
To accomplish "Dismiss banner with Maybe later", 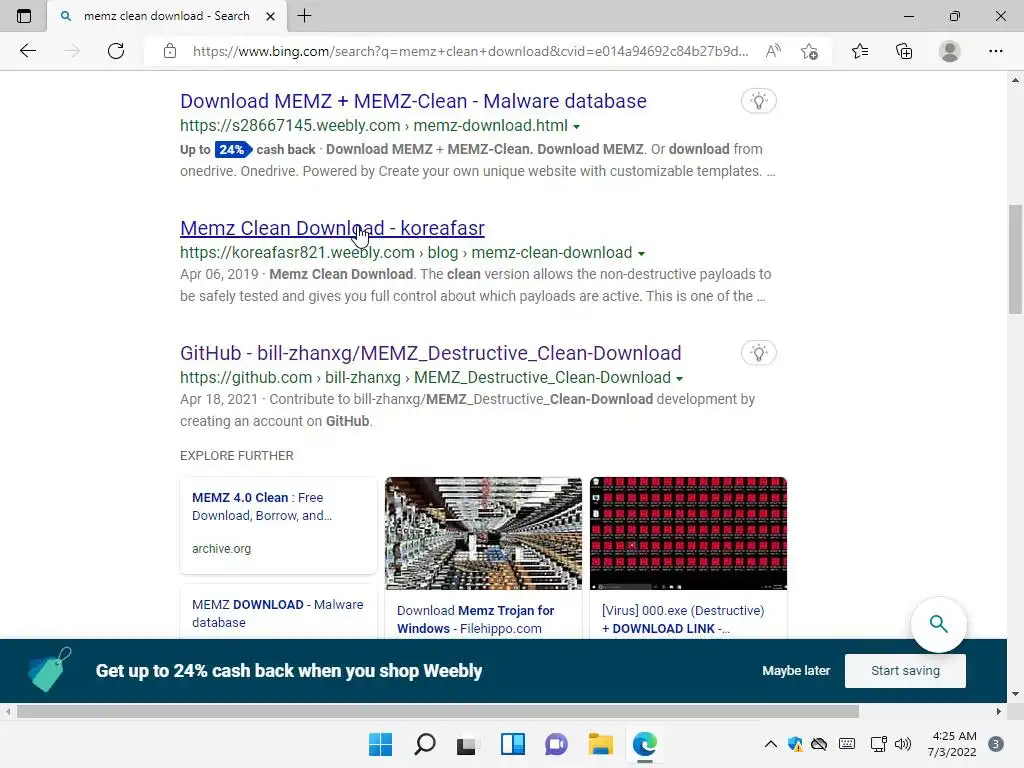I will (x=796, y=671).
